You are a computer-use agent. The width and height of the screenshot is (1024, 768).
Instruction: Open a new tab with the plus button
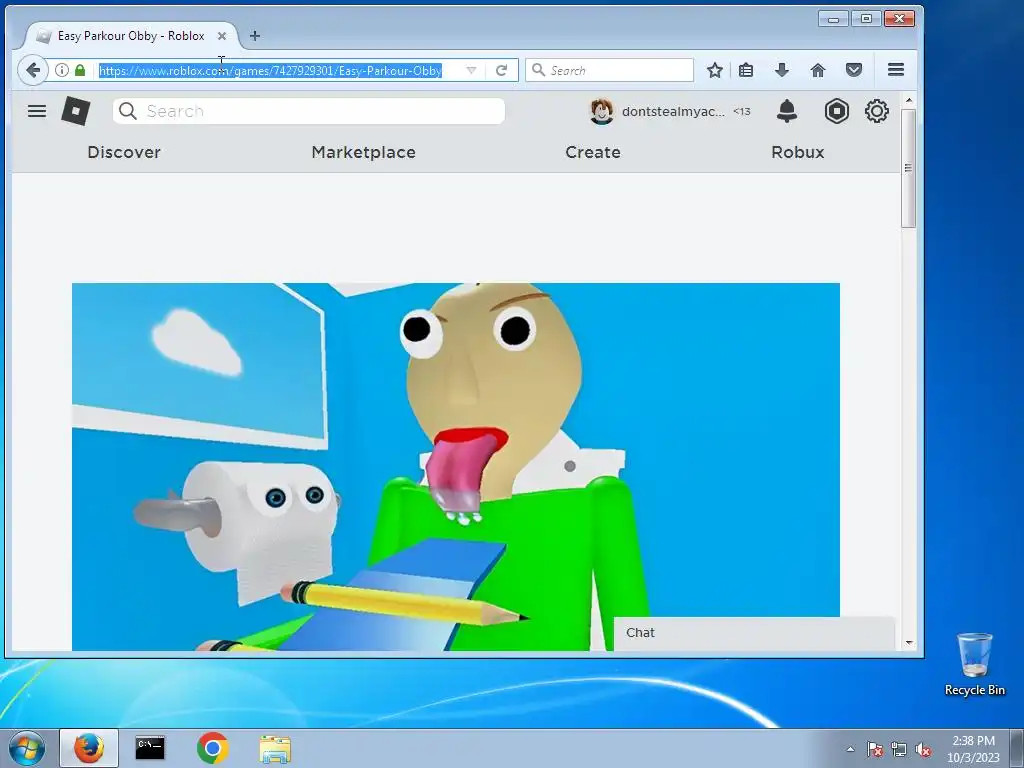point(255,36)
